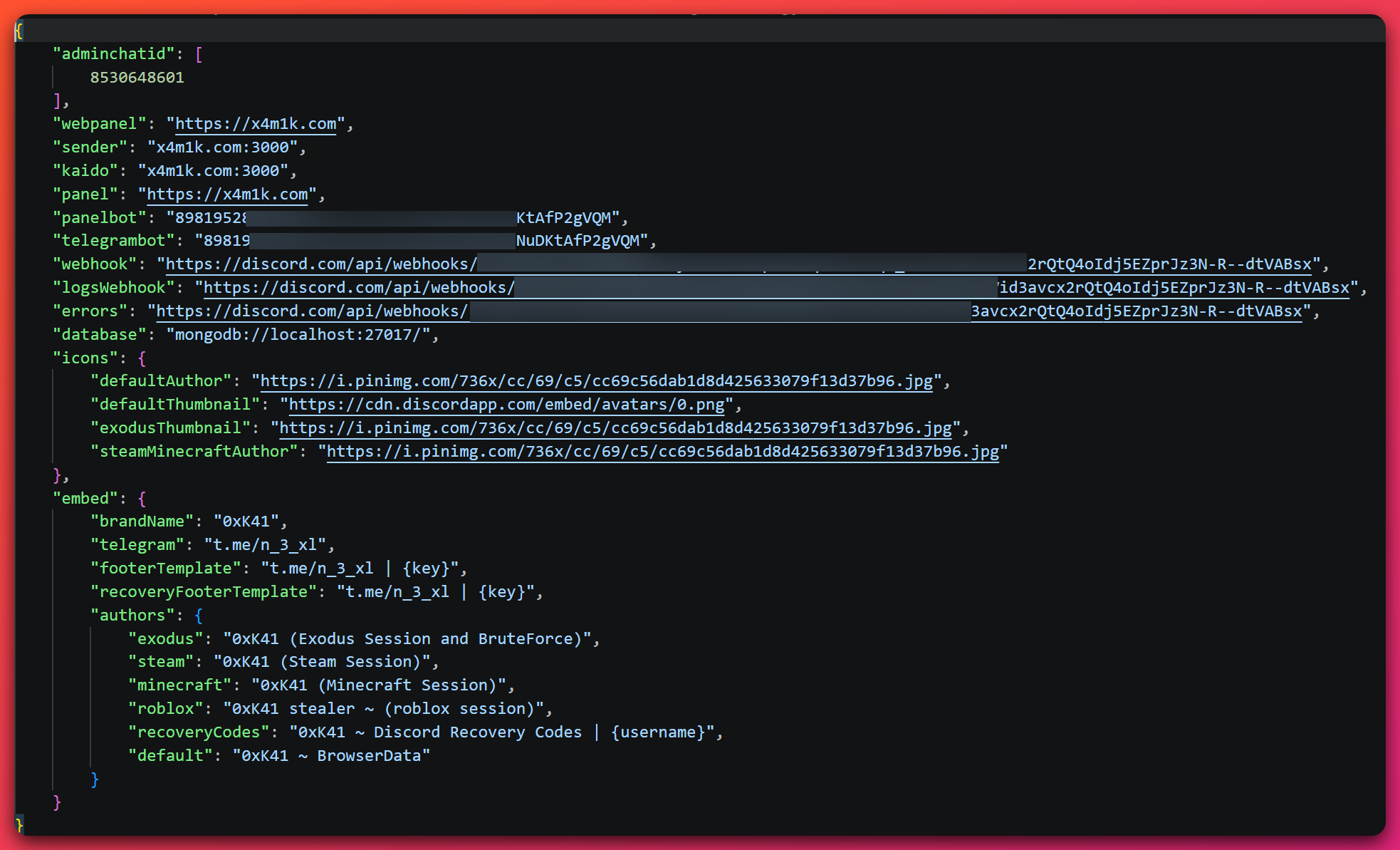Select the roblox stealer value text

pyautogui.click(x=384, y=709)
